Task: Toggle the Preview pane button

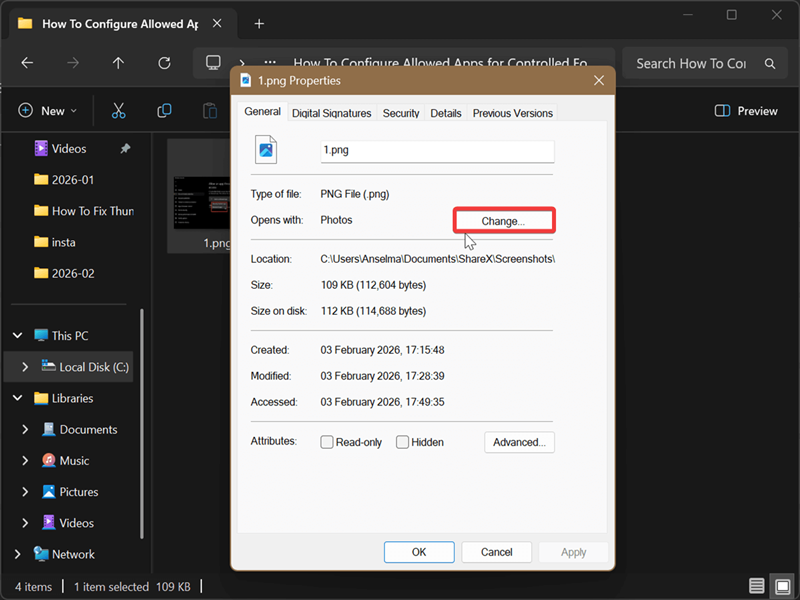Action: pyautogui.click(x=746, y=111)
